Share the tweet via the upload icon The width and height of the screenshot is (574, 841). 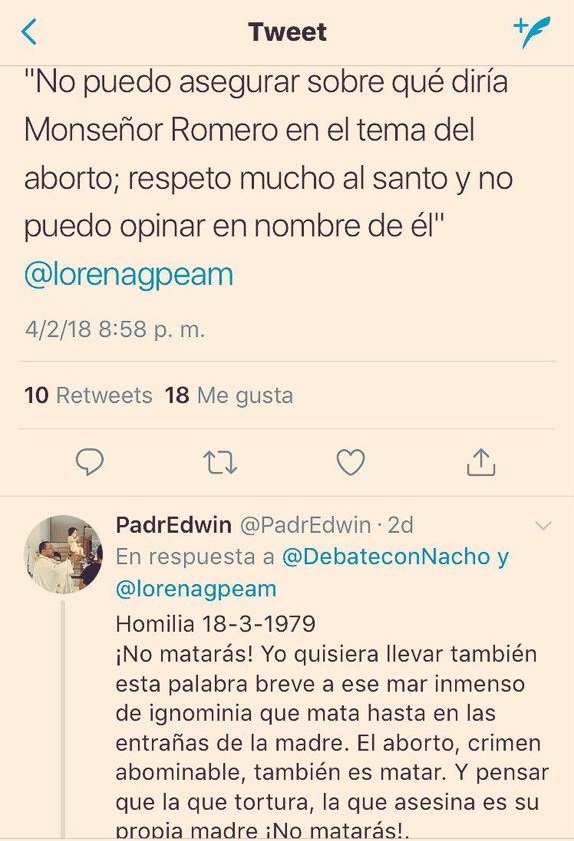click(481, 462)
